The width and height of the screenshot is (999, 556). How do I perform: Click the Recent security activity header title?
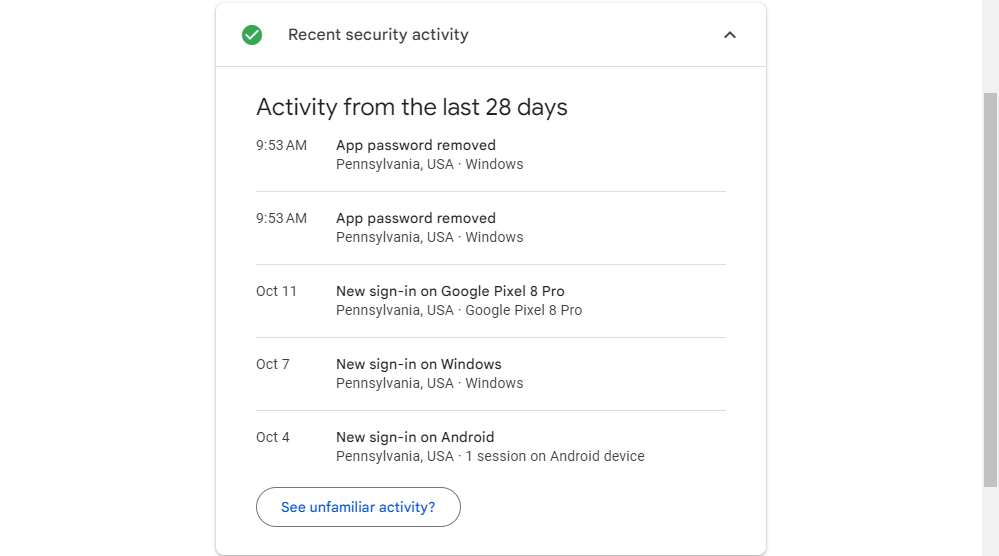pos(378,35)
